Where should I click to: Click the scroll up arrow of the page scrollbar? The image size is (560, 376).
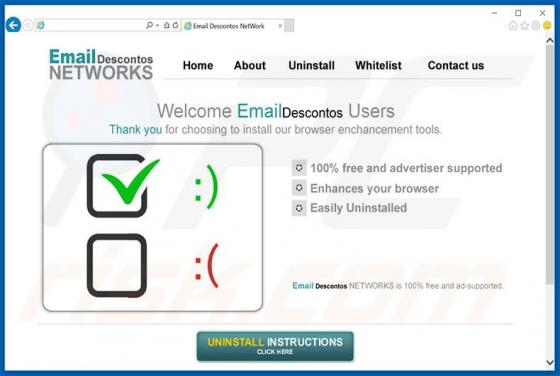(550, 40)
